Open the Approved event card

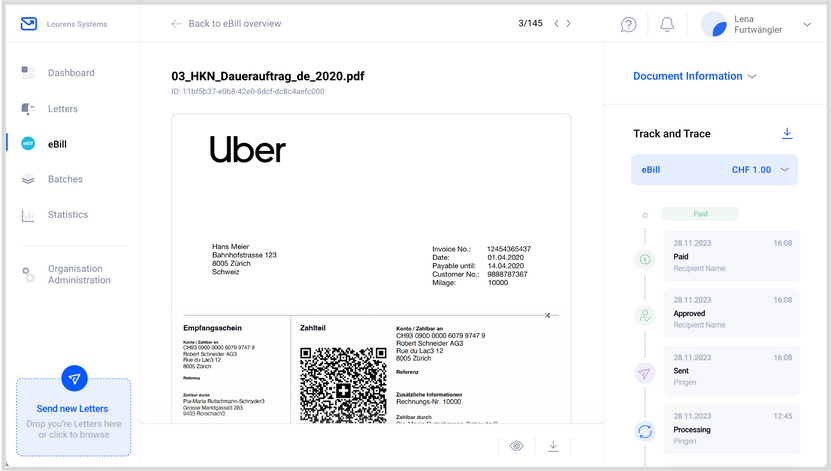tap(732, 313)
